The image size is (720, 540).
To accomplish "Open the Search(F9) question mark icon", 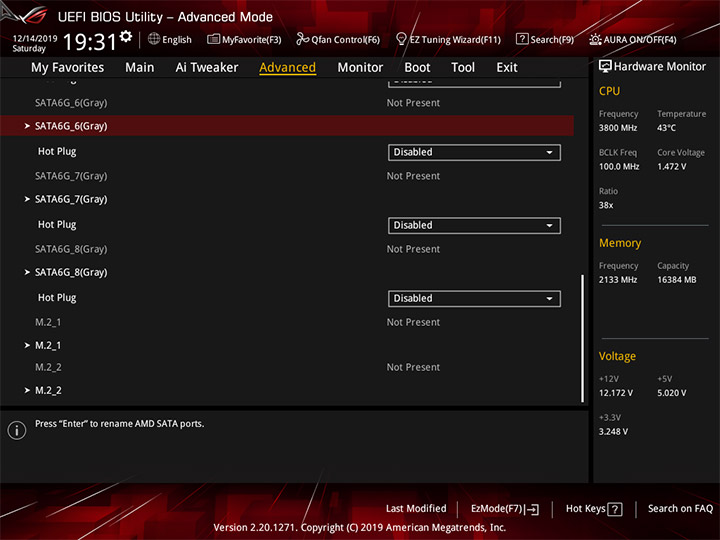I will 522,39.
